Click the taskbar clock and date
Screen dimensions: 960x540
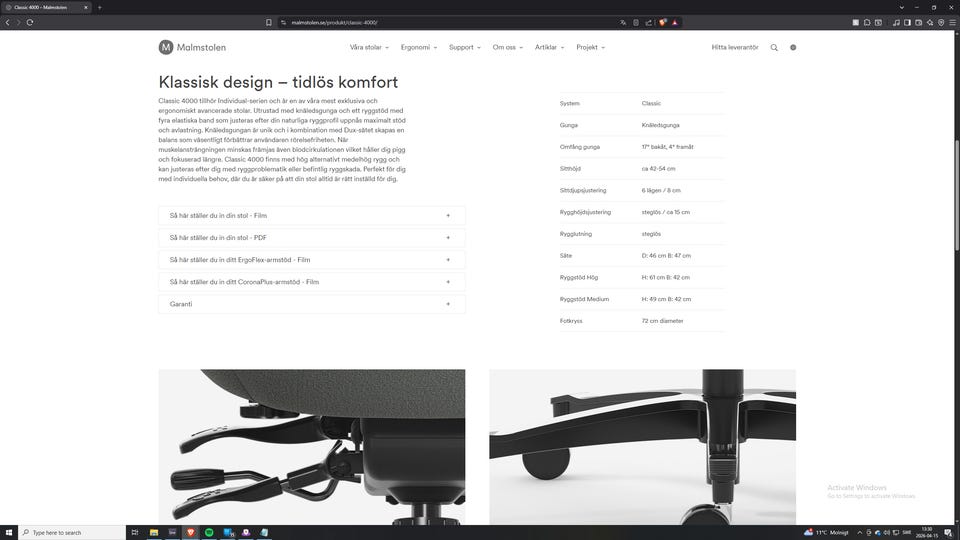927,533
